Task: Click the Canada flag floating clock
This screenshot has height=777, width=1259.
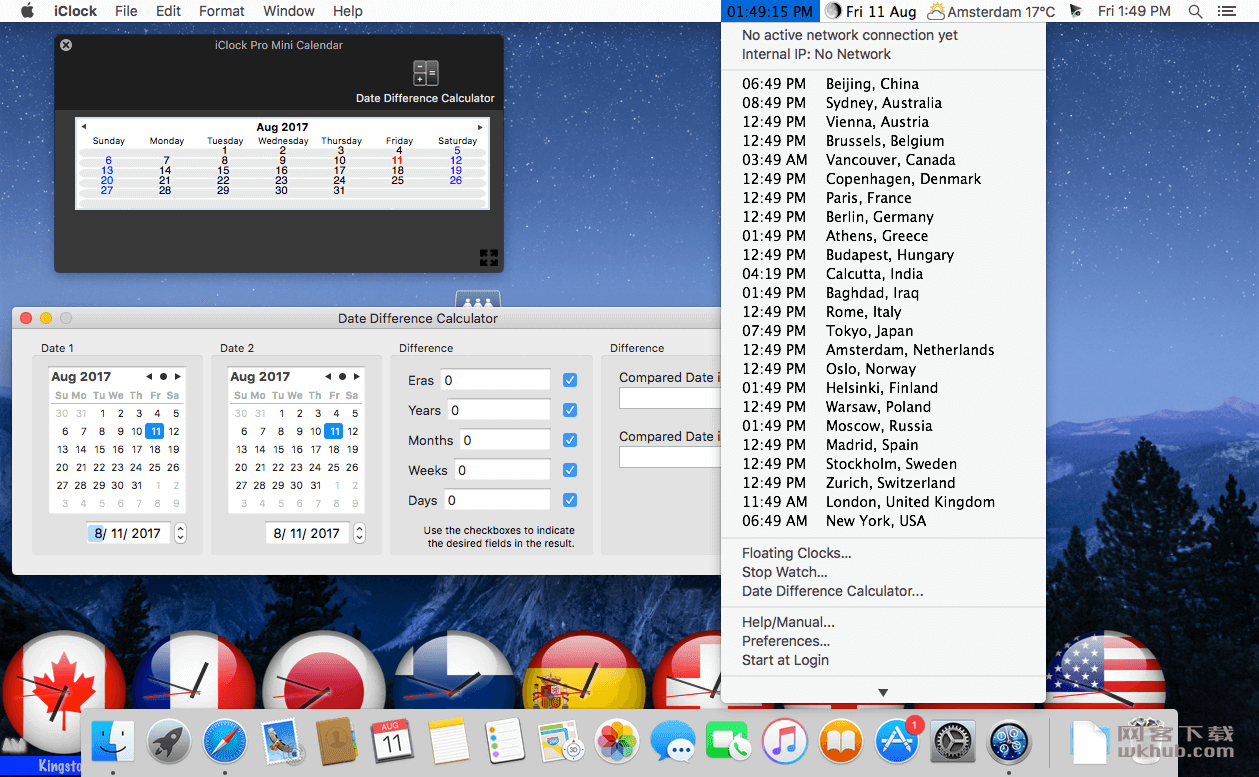Action: click(x=64, y=690)
